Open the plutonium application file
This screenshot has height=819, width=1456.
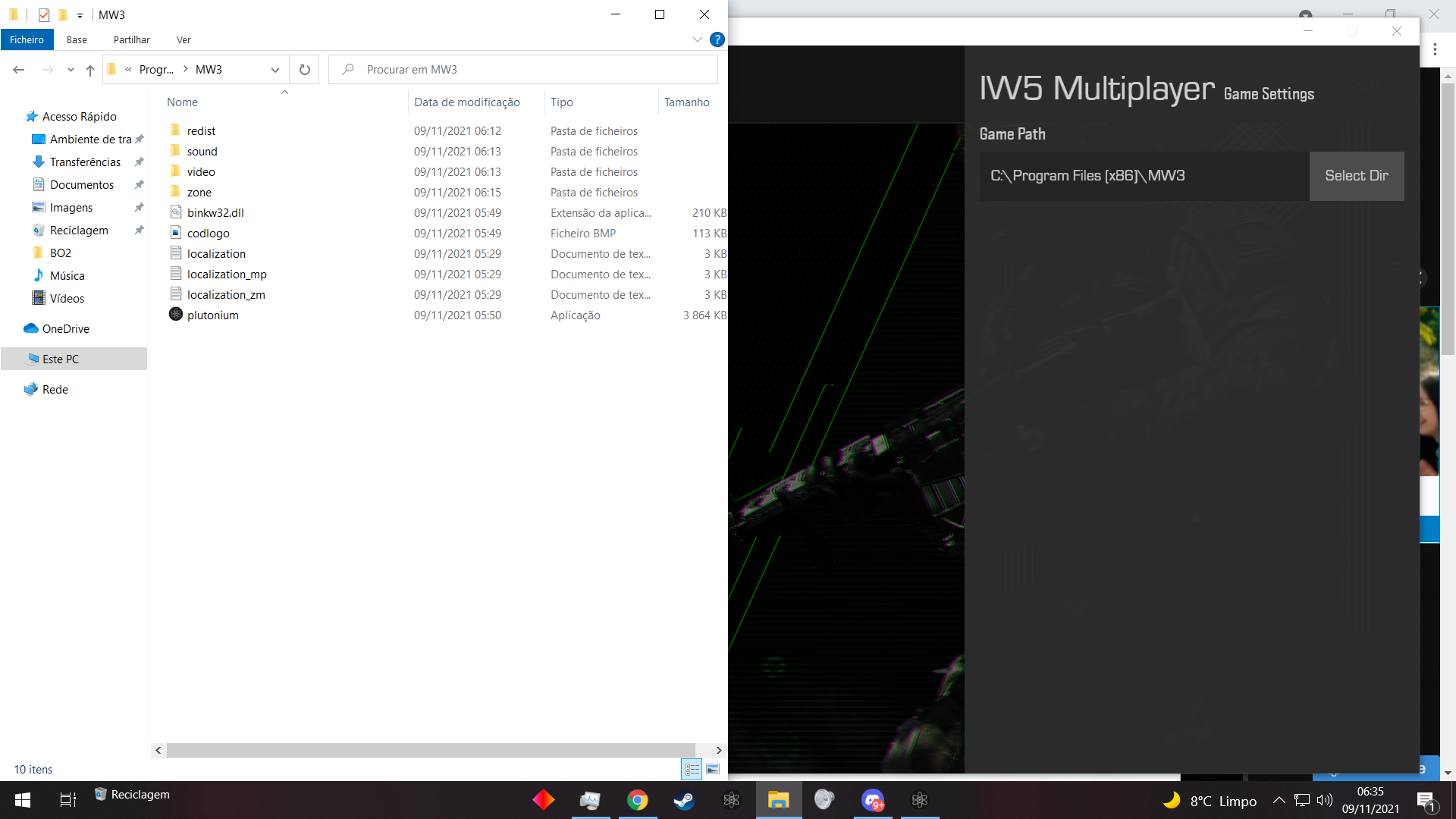click(x=212, y=315)
